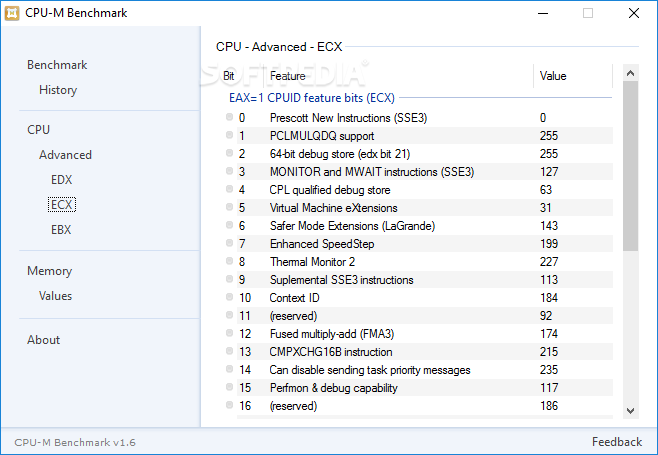Switch to the EBX register view
This screenshot has height=455, width=658.
[x=61, y=230]
